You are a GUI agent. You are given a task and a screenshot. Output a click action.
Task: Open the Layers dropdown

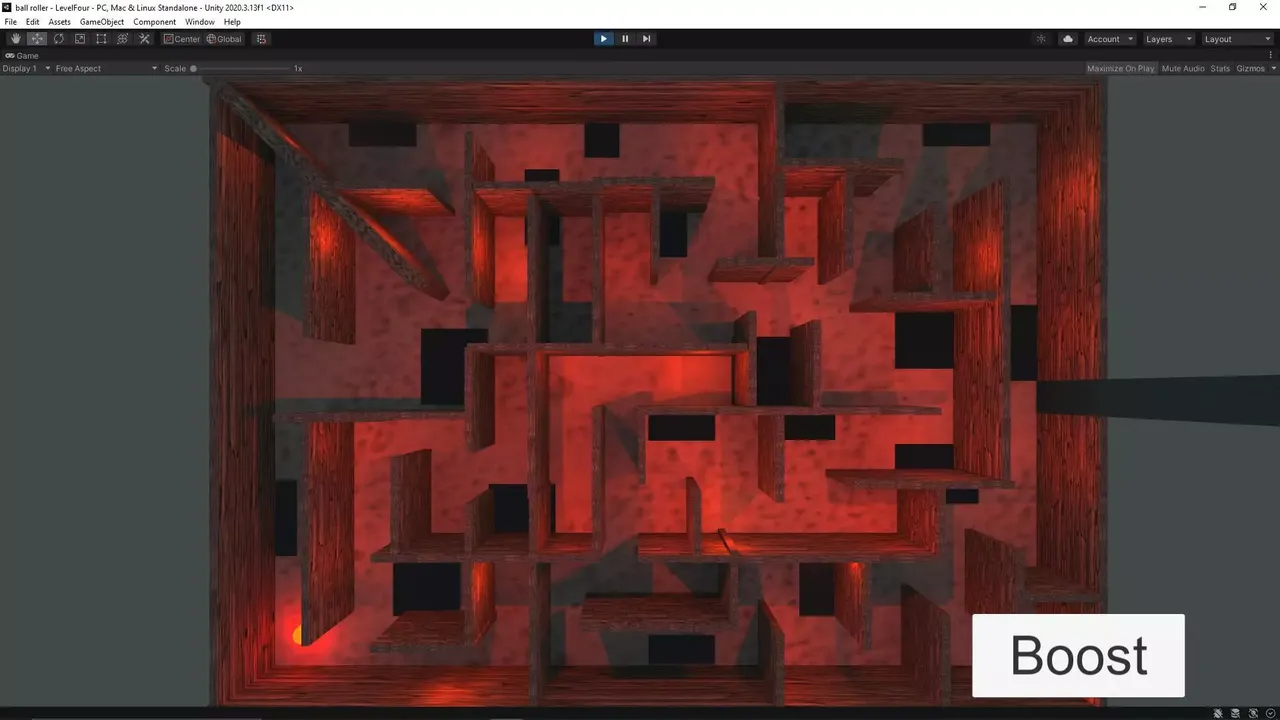pos(1167,38)
